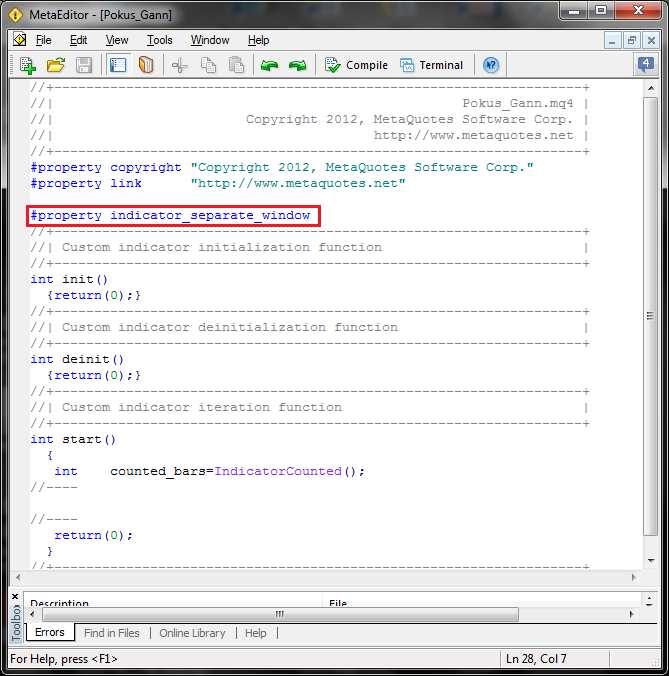Image resolution: width=669 pixels, height=676 pixels.
Task: Open the Help menu
Action: 259,40
